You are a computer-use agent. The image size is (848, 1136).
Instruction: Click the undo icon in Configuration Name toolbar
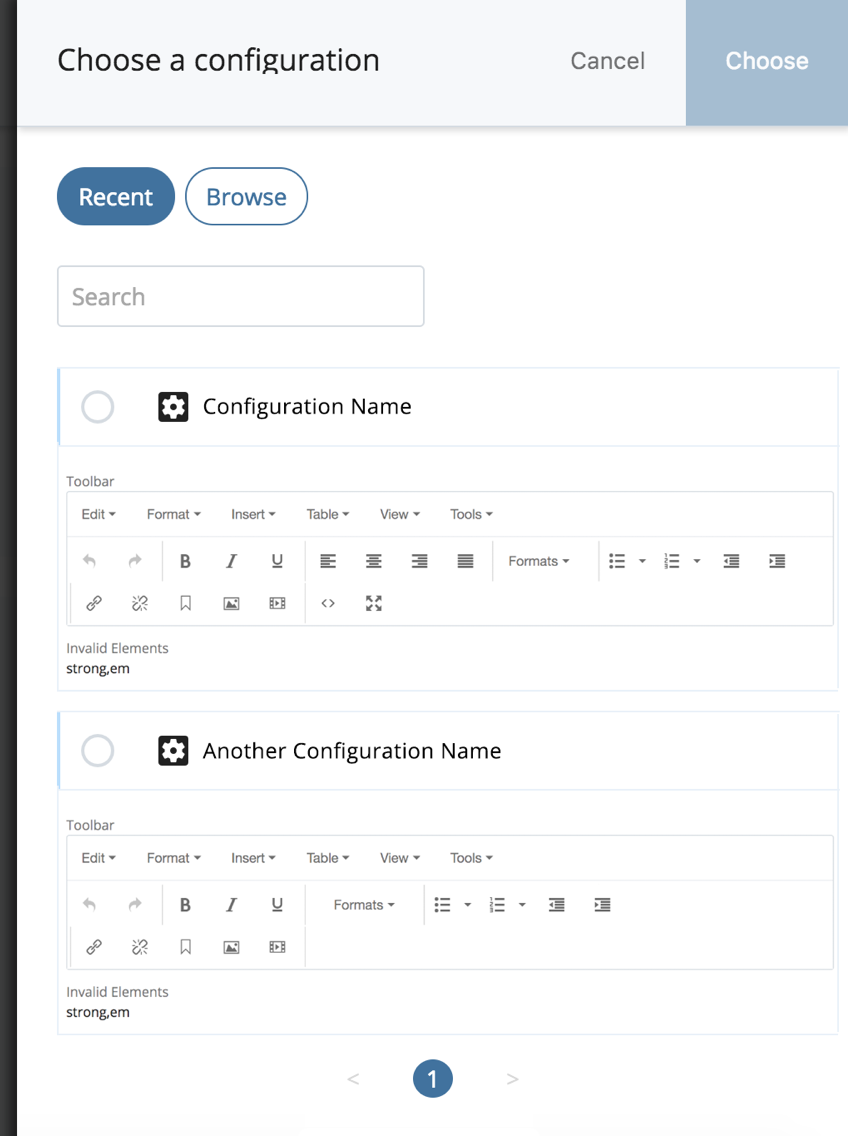pyautogui.click(x=89, y=561)
